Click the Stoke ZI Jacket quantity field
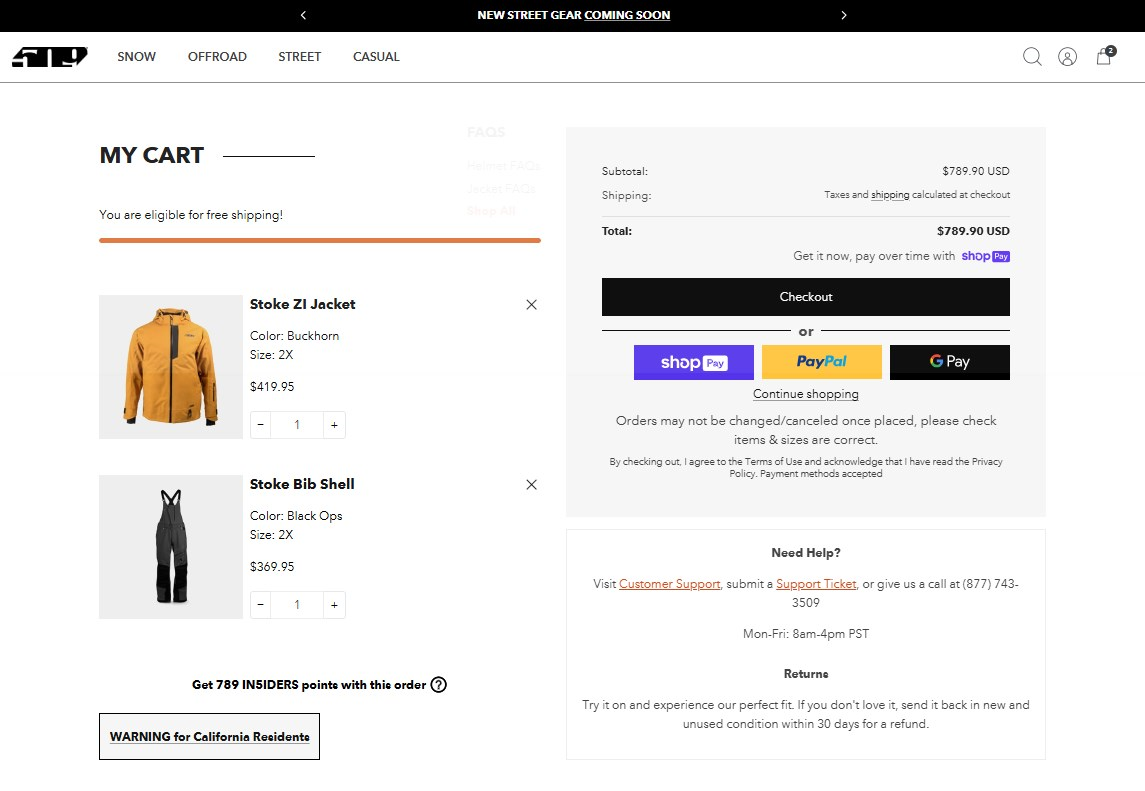Screen dimensions: 1145x791 [x=297, y=424]
